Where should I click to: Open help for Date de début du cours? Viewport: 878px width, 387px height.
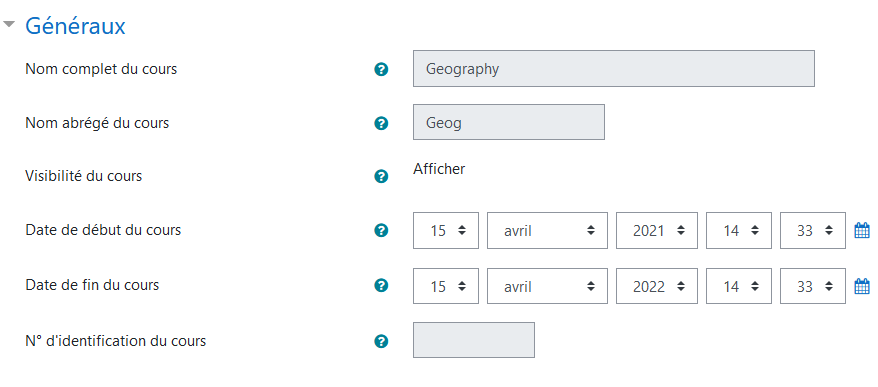(x=381, y=230)
